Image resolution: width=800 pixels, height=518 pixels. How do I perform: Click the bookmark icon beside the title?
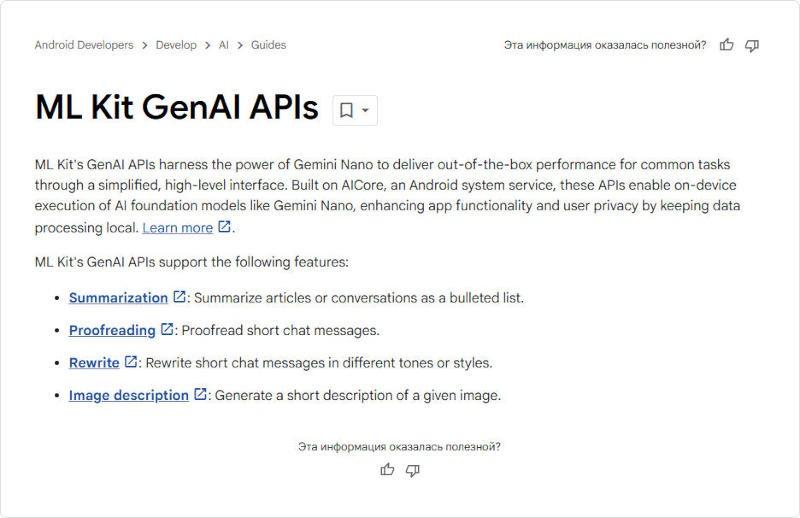tap(346, 110)
